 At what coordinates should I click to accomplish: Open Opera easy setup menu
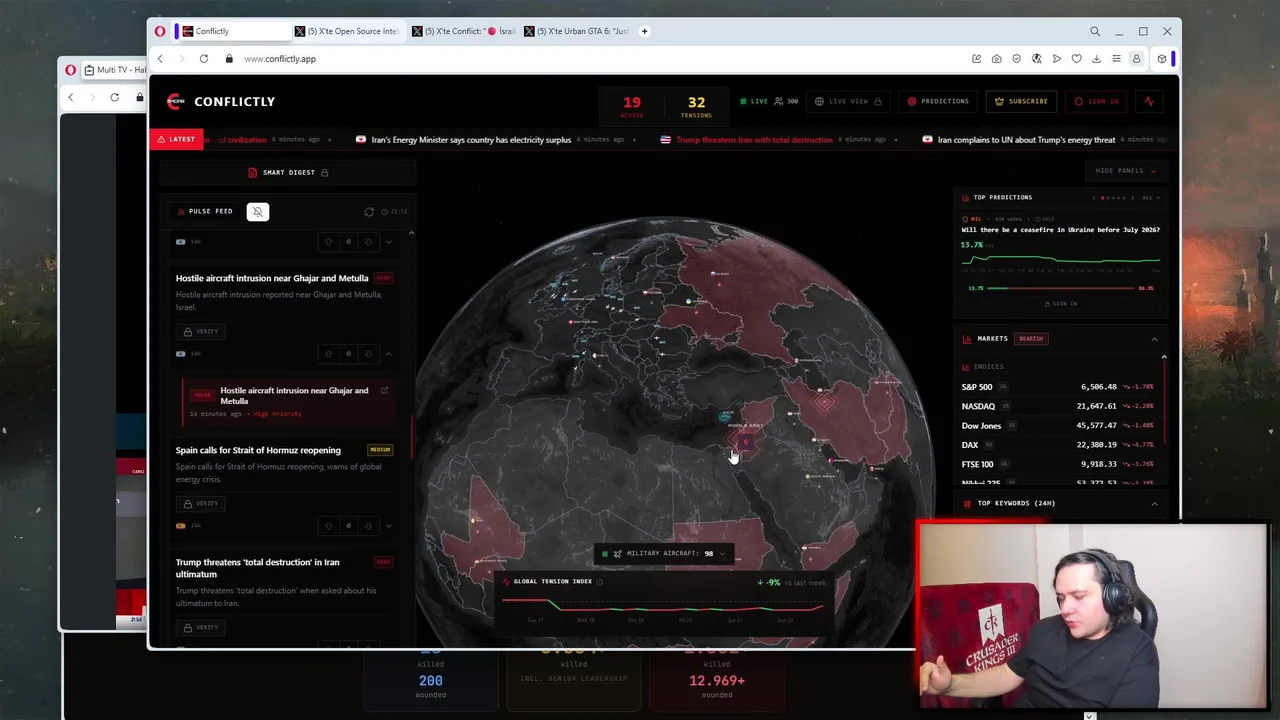point(1116,59)
